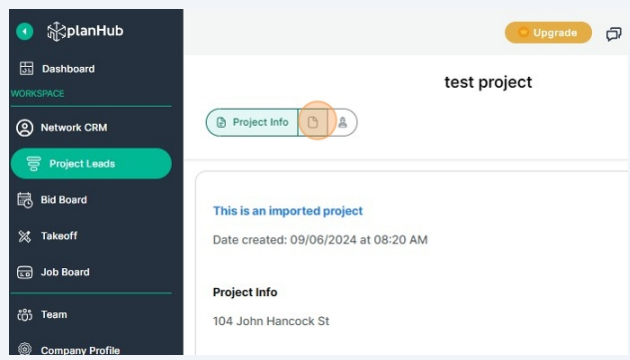Screen dimensions: 630x360
Task: Click the test project title
Action: (x=488, y=82)
